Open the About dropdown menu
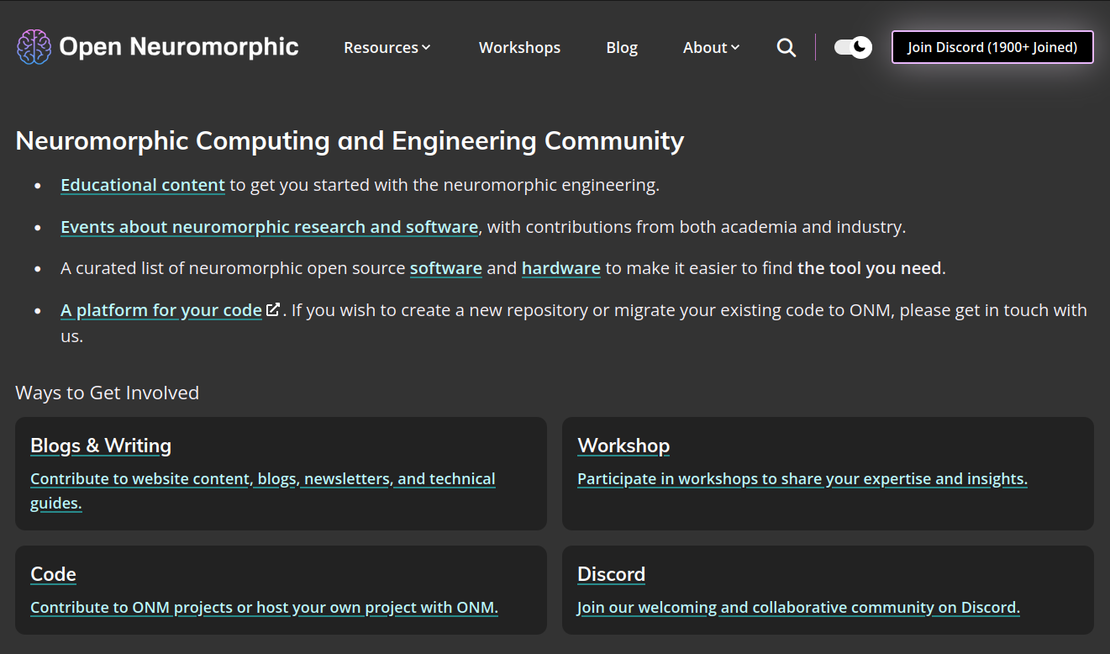 click(710, 47)
